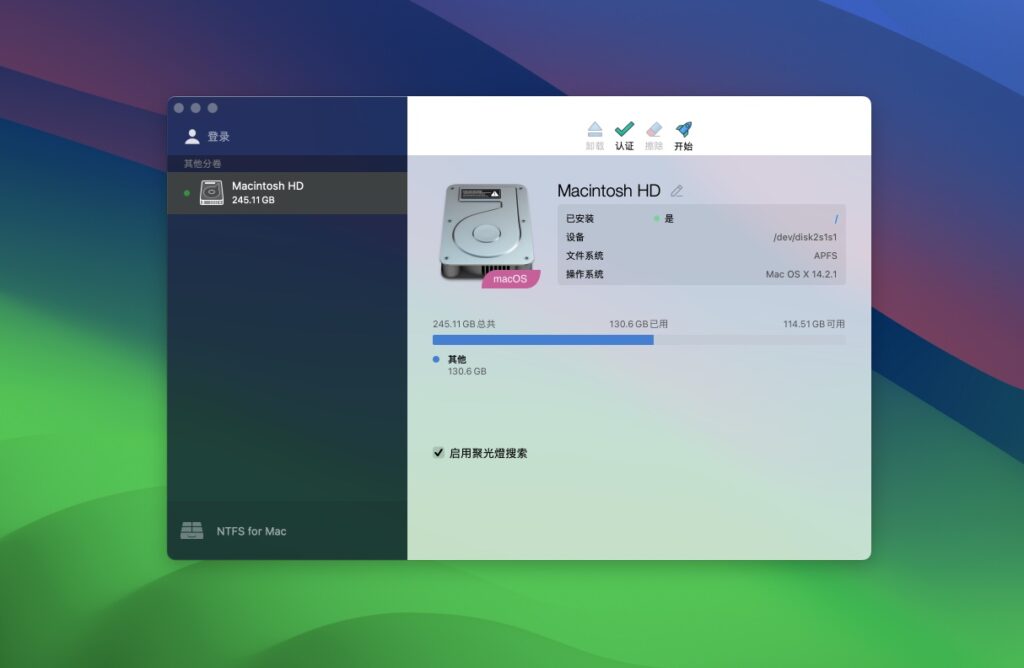1024x668 pixels.
Task: Launch 开始 using the rocket icon
Action: [684, 129]
